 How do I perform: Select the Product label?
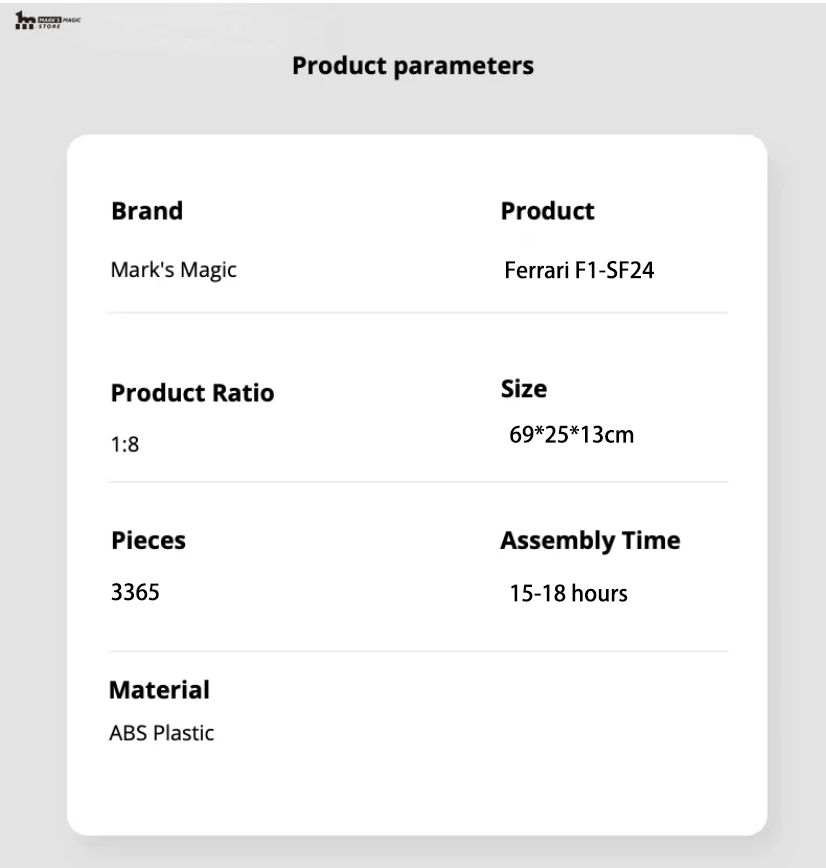pyautogui.click(x=547, y=211)
